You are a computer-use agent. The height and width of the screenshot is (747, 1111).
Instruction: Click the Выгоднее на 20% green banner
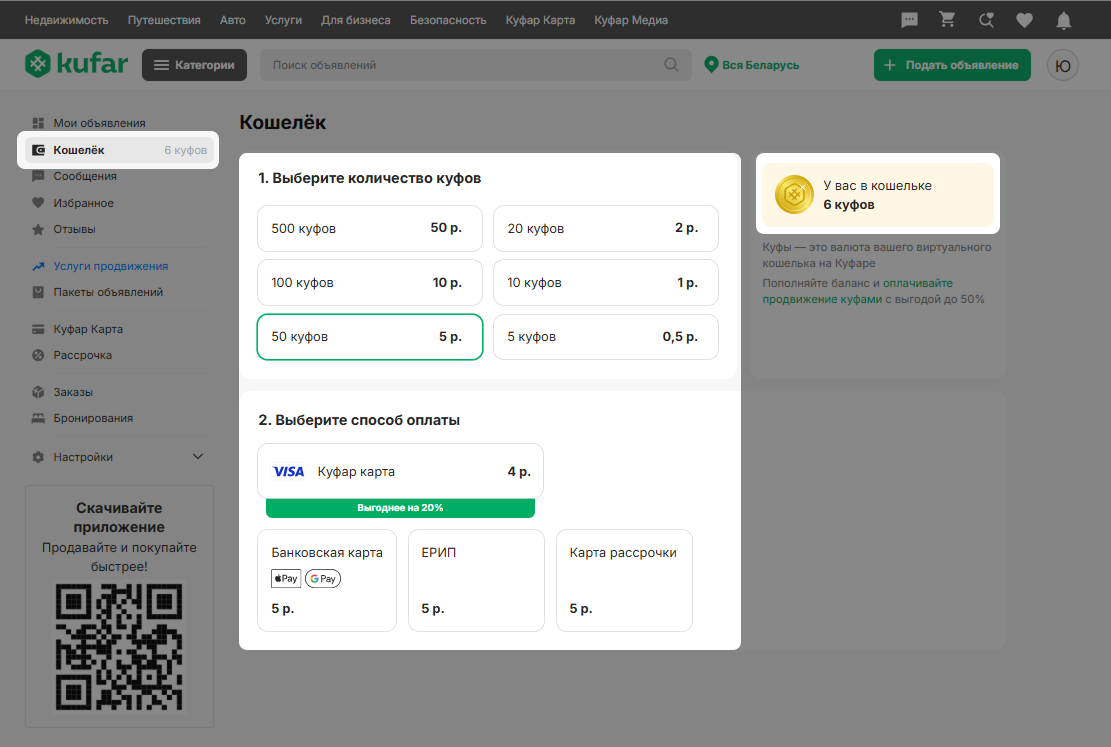point(400,507)
